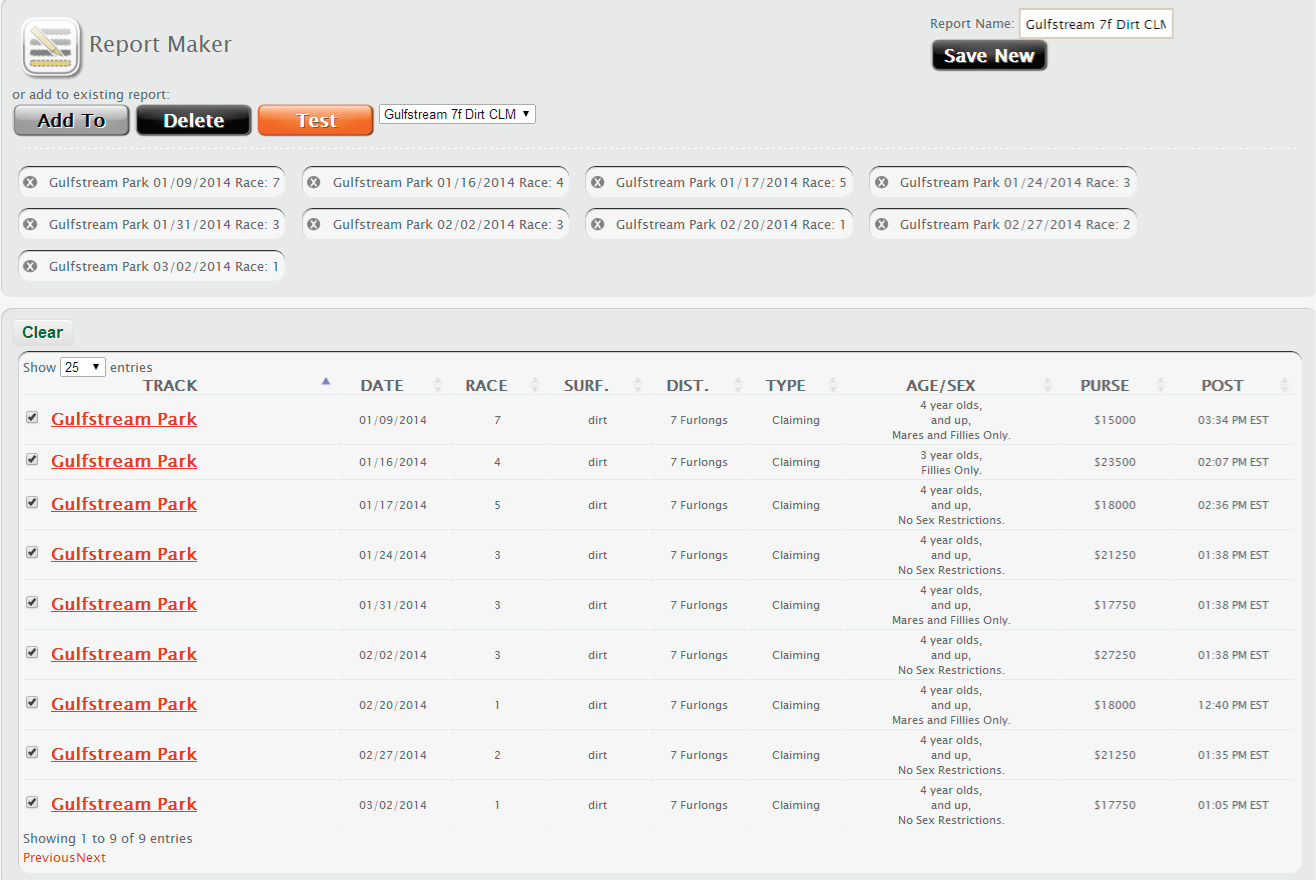Sort table by PURSE header
Image resolution: width=1316 pixels, height=880 pixels.
1105,385
